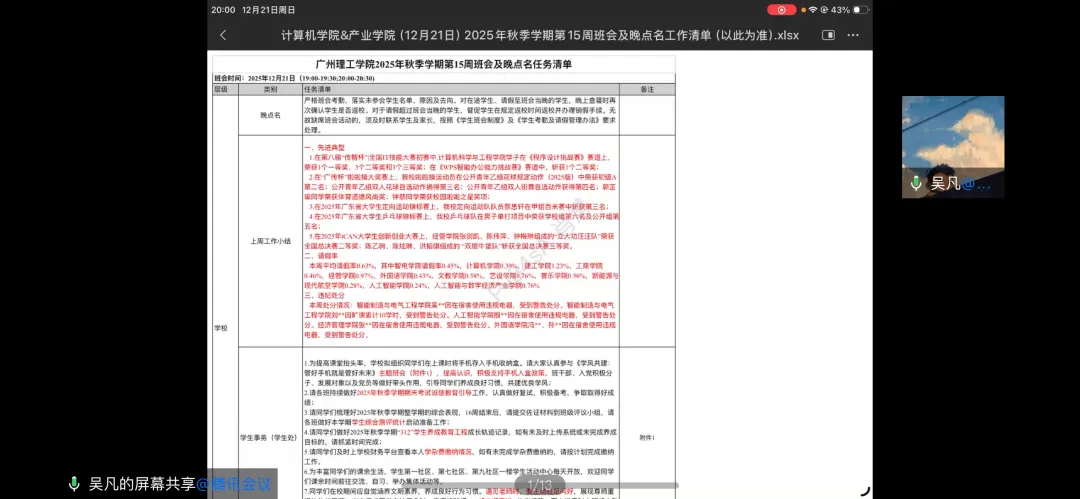
Task: Open the more options ellipsis menu
Action: [857, 35]
